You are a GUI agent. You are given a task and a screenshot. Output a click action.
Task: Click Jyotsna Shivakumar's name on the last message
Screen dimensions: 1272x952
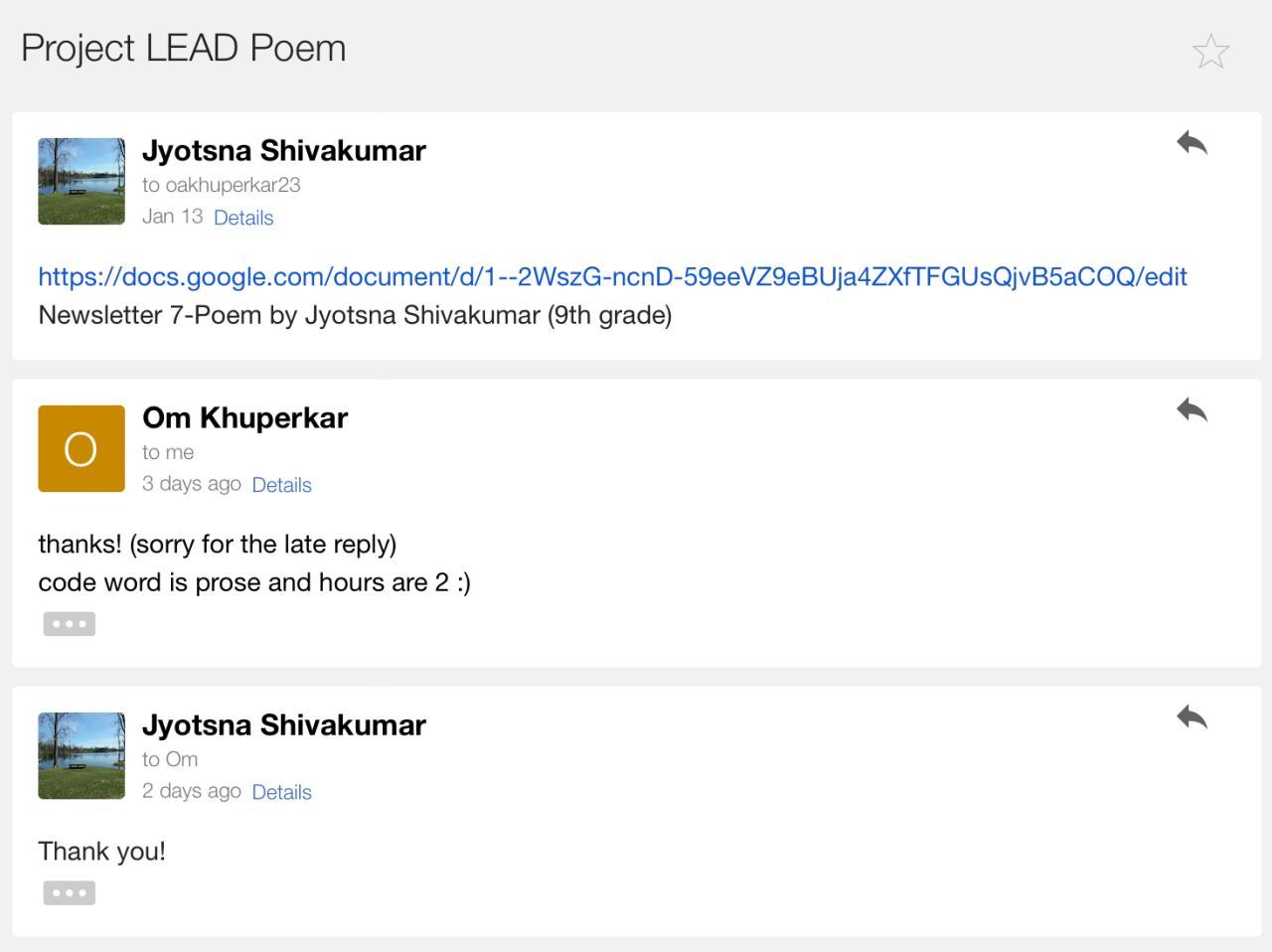click(x=283, y=724)
